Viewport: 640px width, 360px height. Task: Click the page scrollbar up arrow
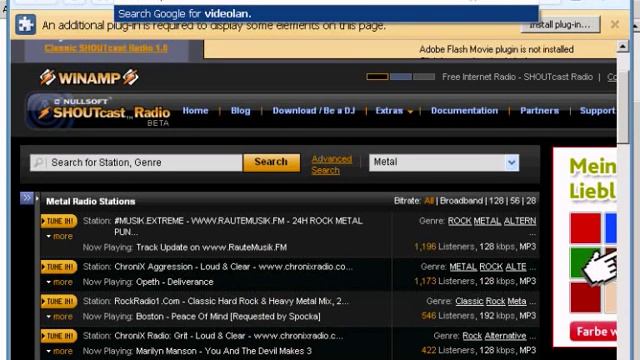click(622, 47)
